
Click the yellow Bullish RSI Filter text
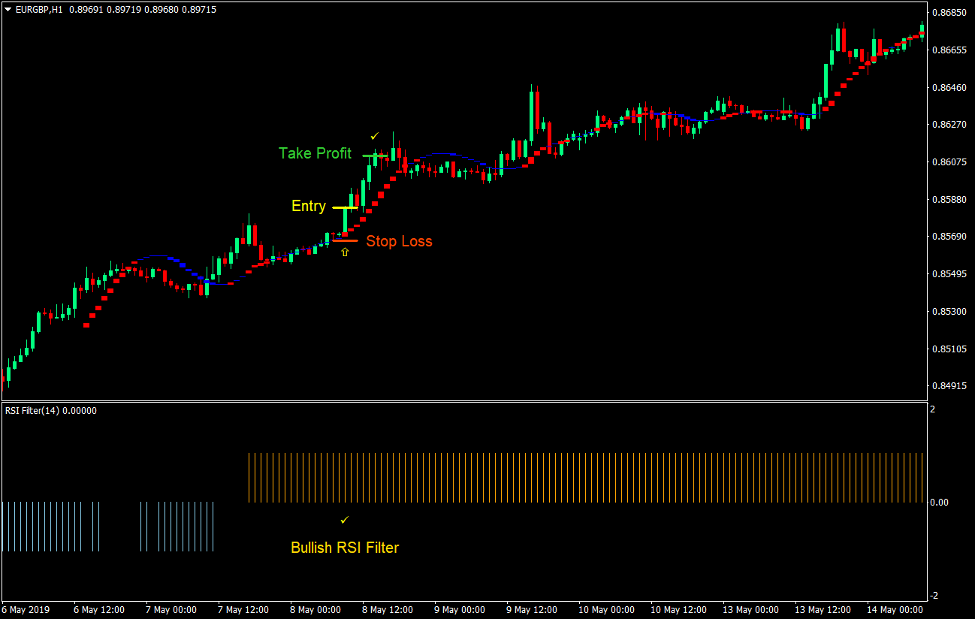pyautogui.click(x=345, y=548)
